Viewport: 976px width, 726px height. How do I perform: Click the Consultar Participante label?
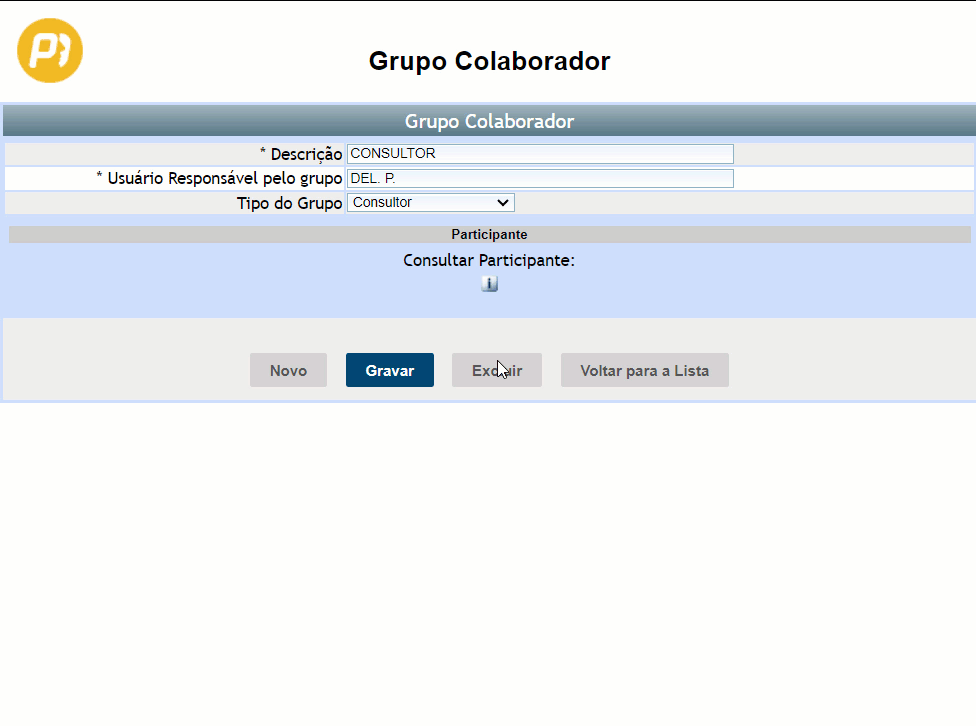[489, 260]
